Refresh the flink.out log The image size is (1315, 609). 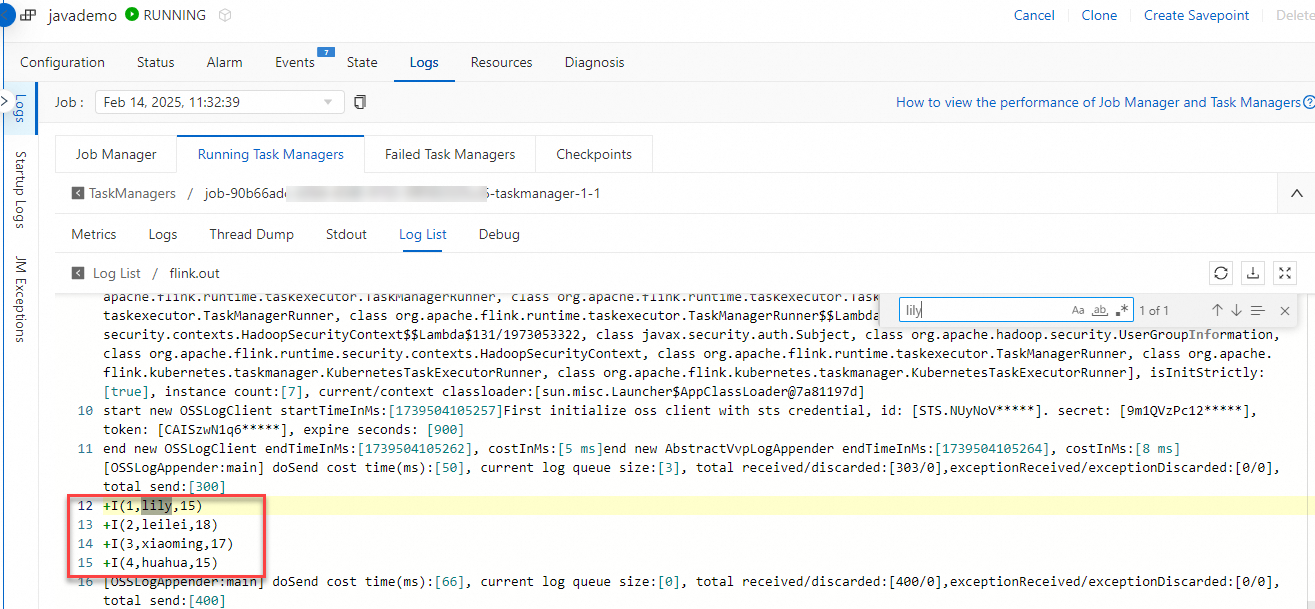click(1221, 273)
